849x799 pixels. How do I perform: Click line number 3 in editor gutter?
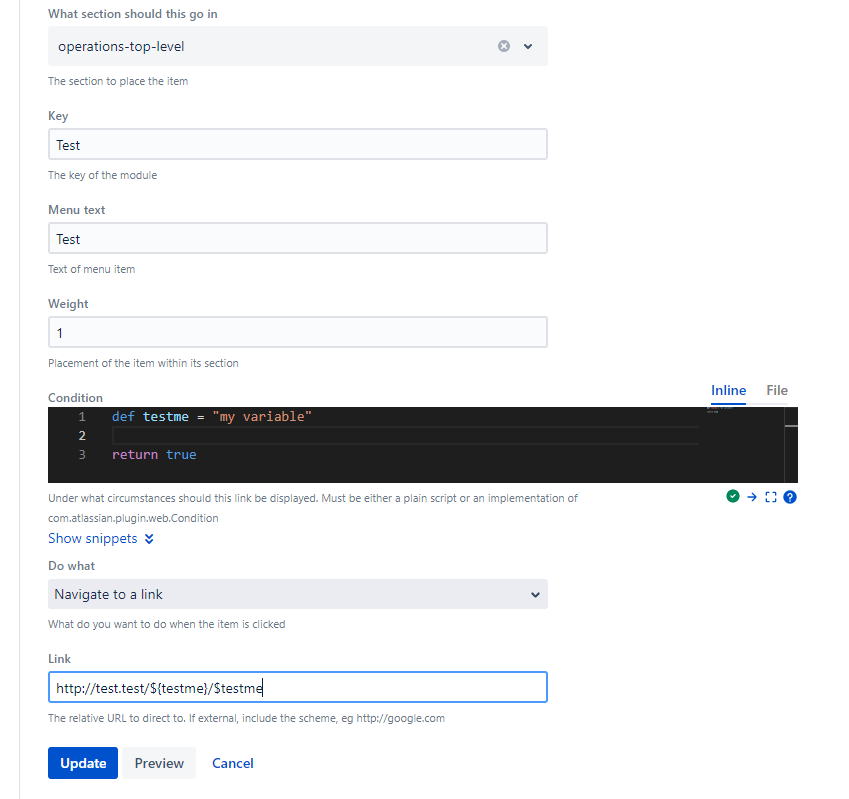pos(82,455)
